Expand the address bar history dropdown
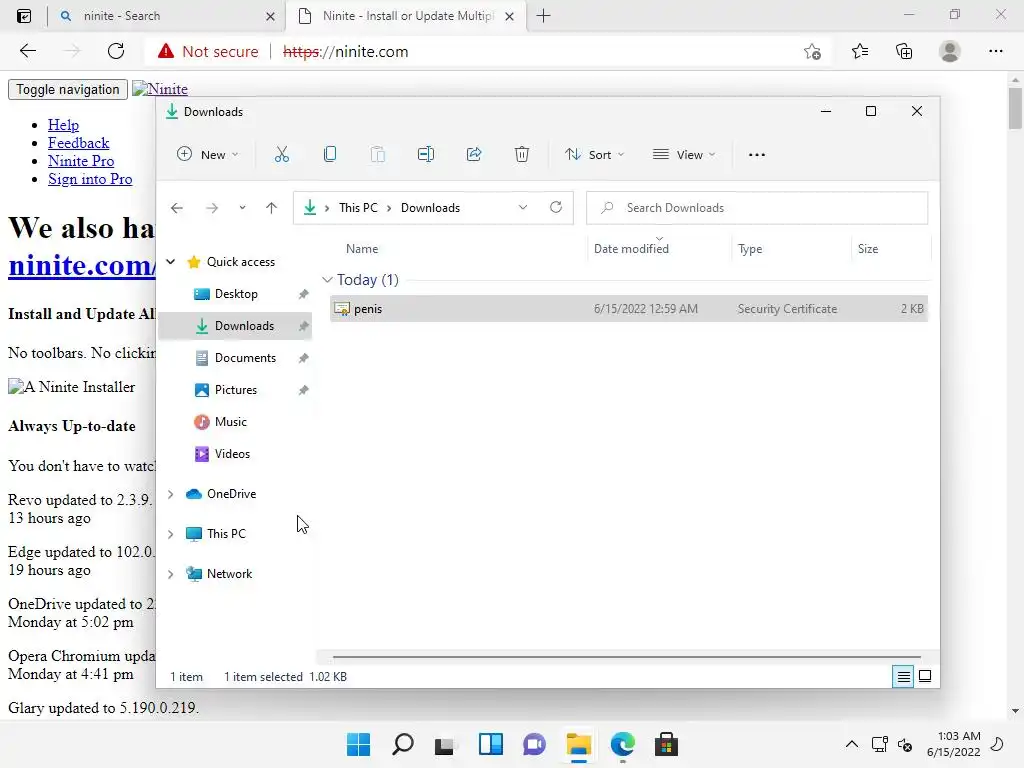Screen dimensions: 1024x768 pos(523,207)
